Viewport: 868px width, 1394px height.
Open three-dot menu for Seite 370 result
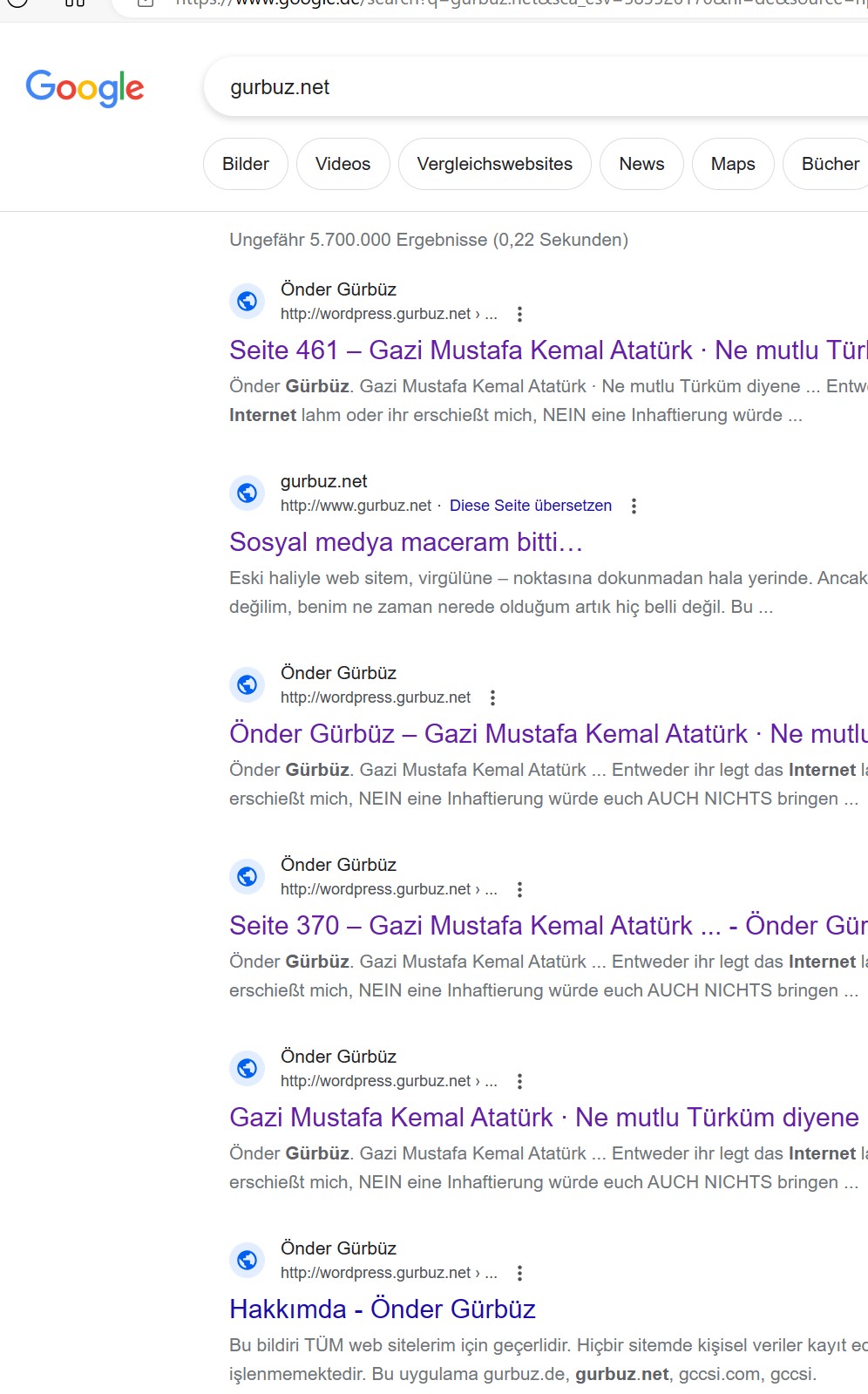[519, 889]
